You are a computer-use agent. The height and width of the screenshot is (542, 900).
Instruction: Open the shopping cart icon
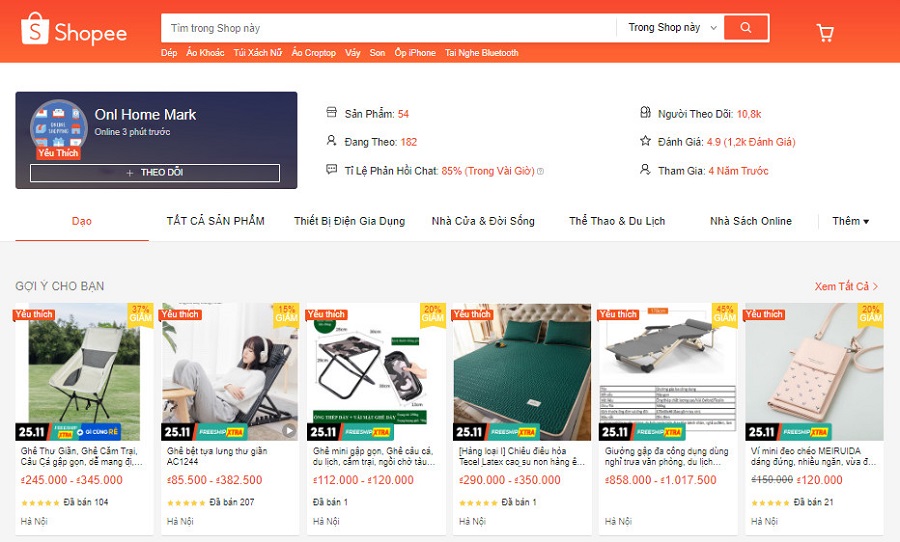pyautogui.click(x=825, y=33)
